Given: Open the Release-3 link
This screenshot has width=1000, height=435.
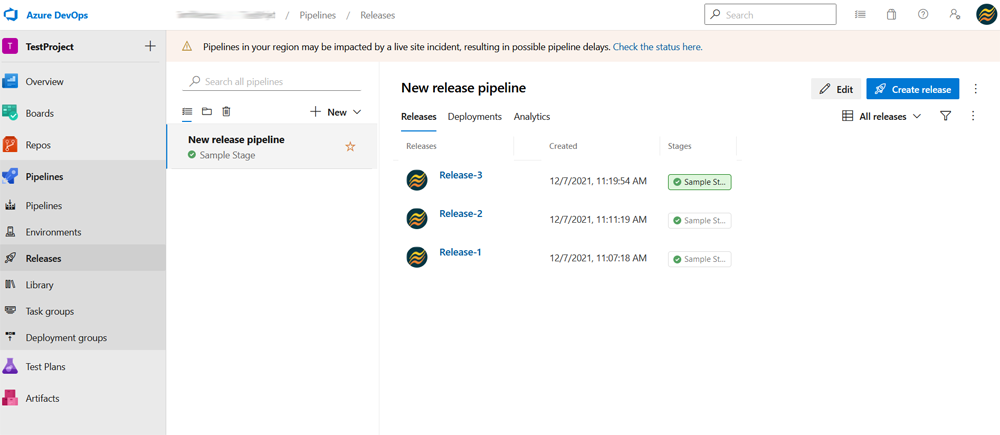Looking at the screenshot, I should [x=460, y=175].
